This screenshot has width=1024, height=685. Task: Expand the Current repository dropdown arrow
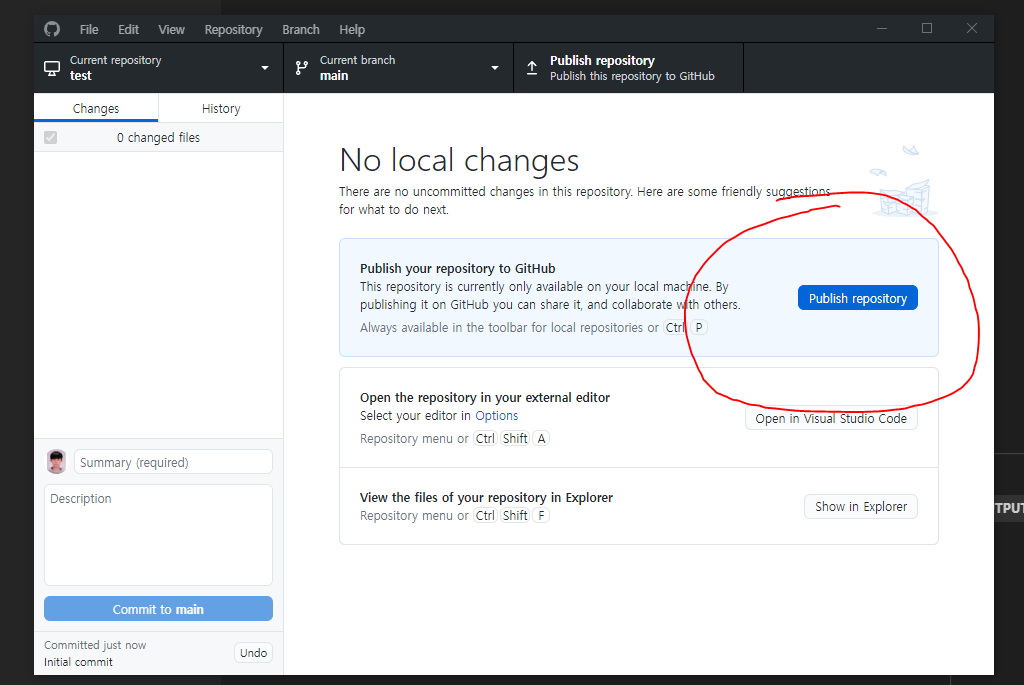(x=264, y=68)
